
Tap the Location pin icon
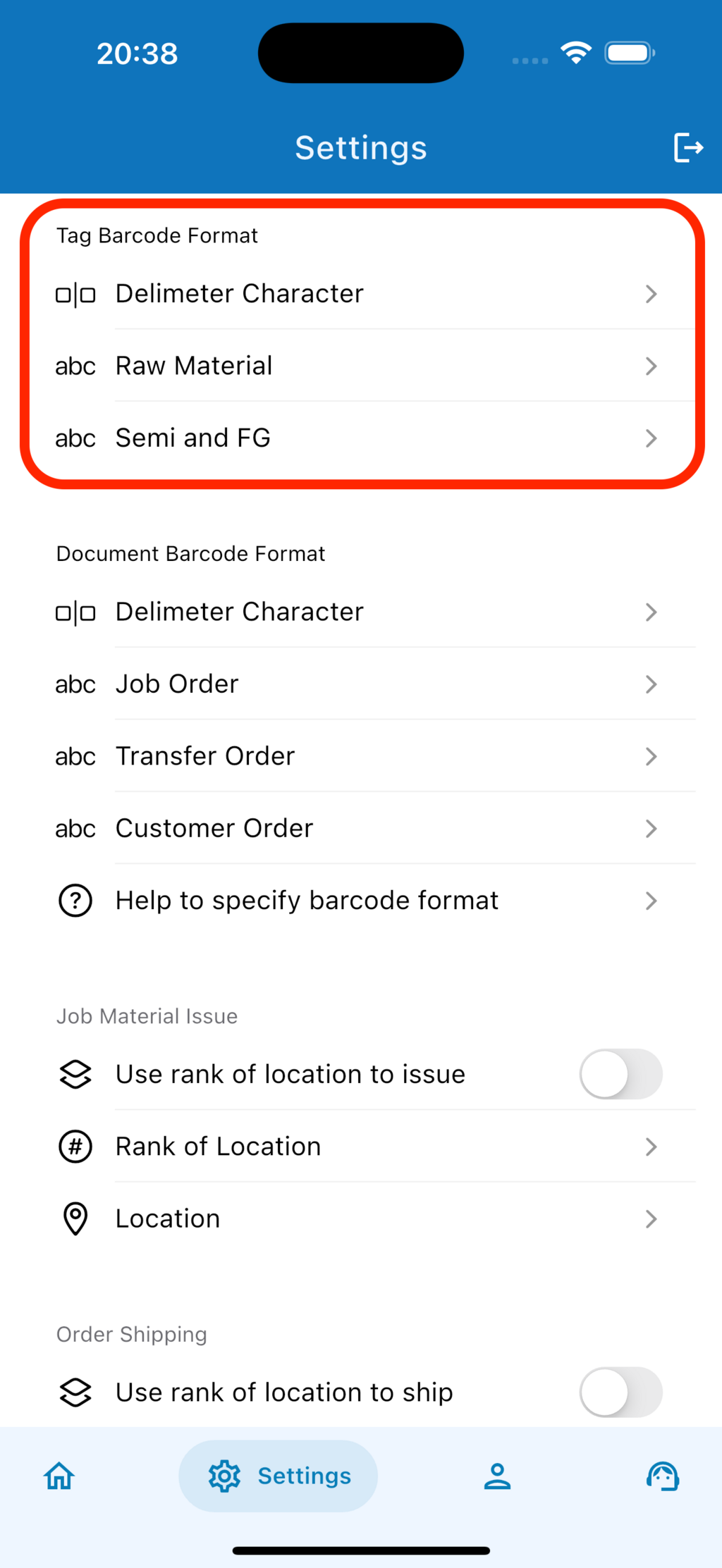pyautogui.click(x=75, y=1218)
